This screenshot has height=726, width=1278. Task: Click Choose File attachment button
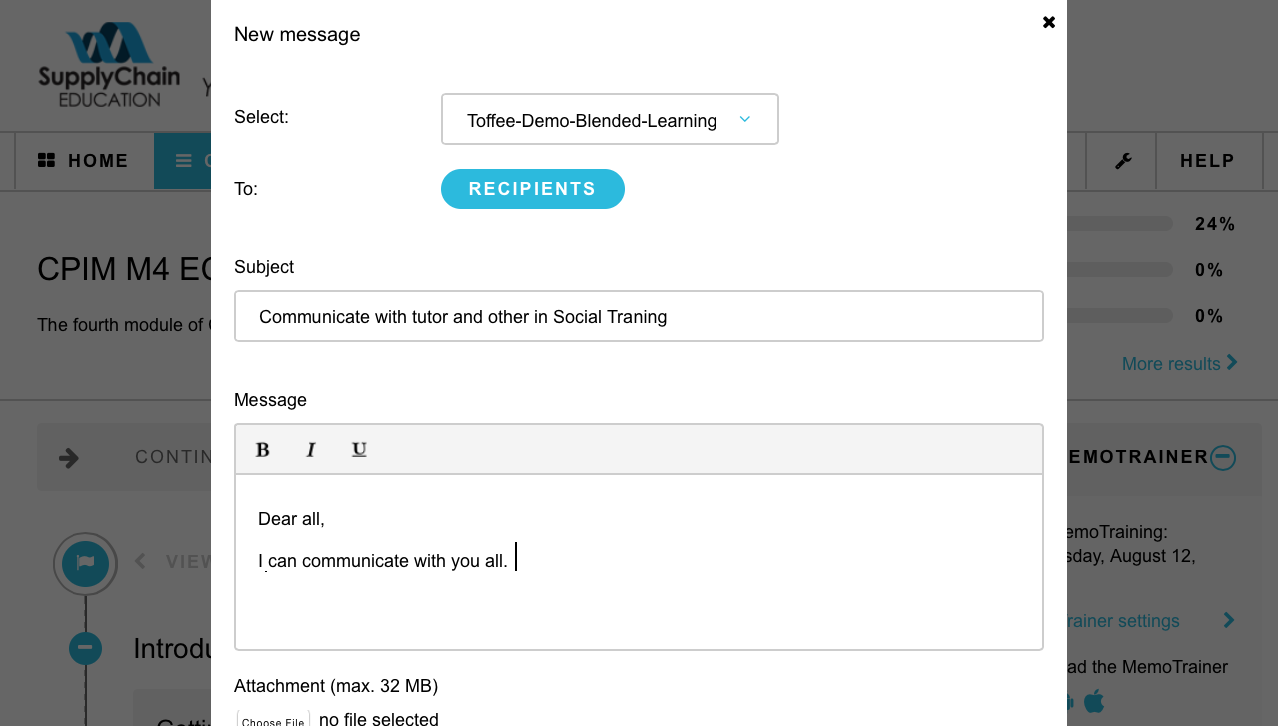274,720
